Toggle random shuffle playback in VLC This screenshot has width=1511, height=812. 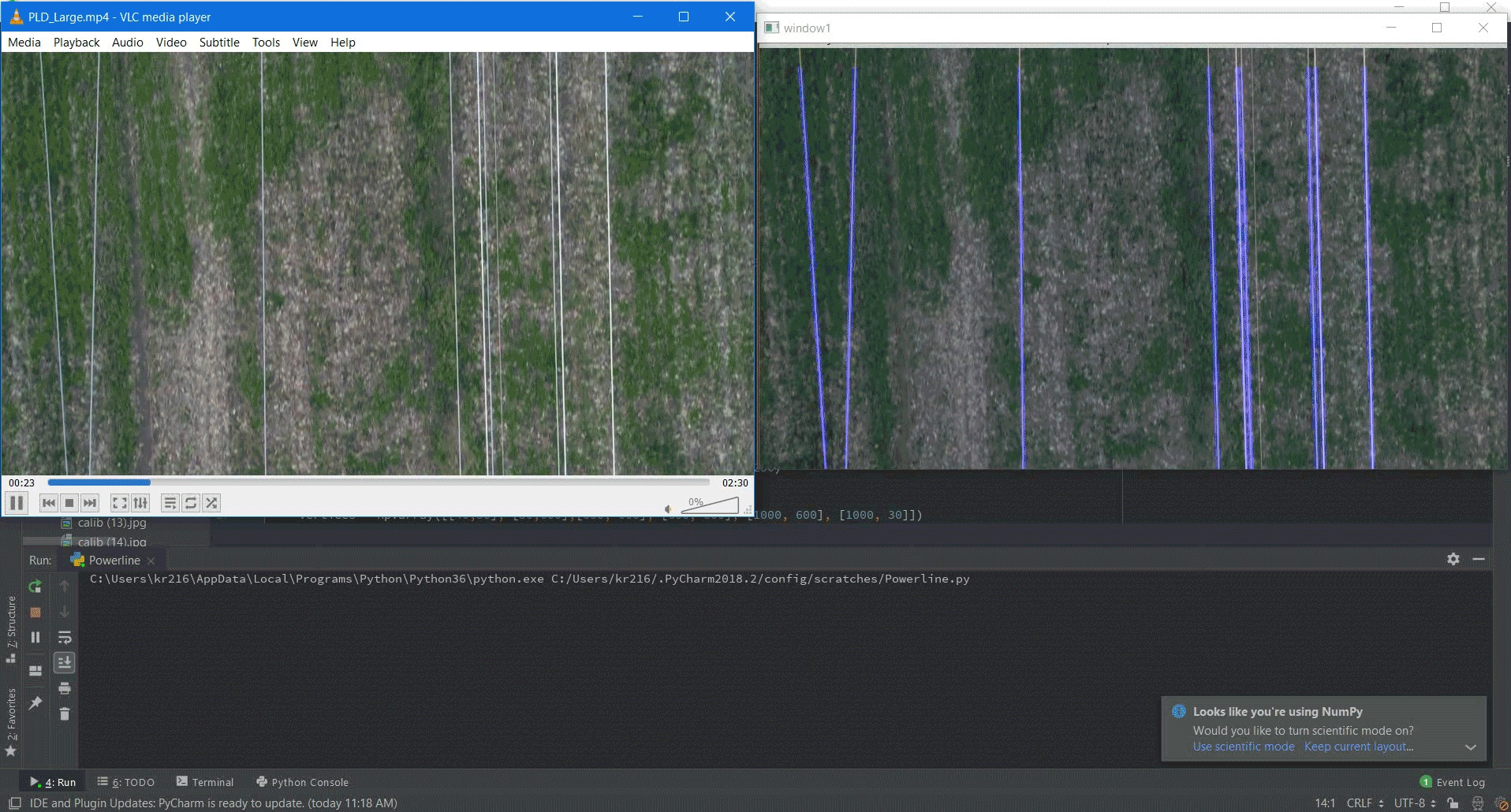211,503
